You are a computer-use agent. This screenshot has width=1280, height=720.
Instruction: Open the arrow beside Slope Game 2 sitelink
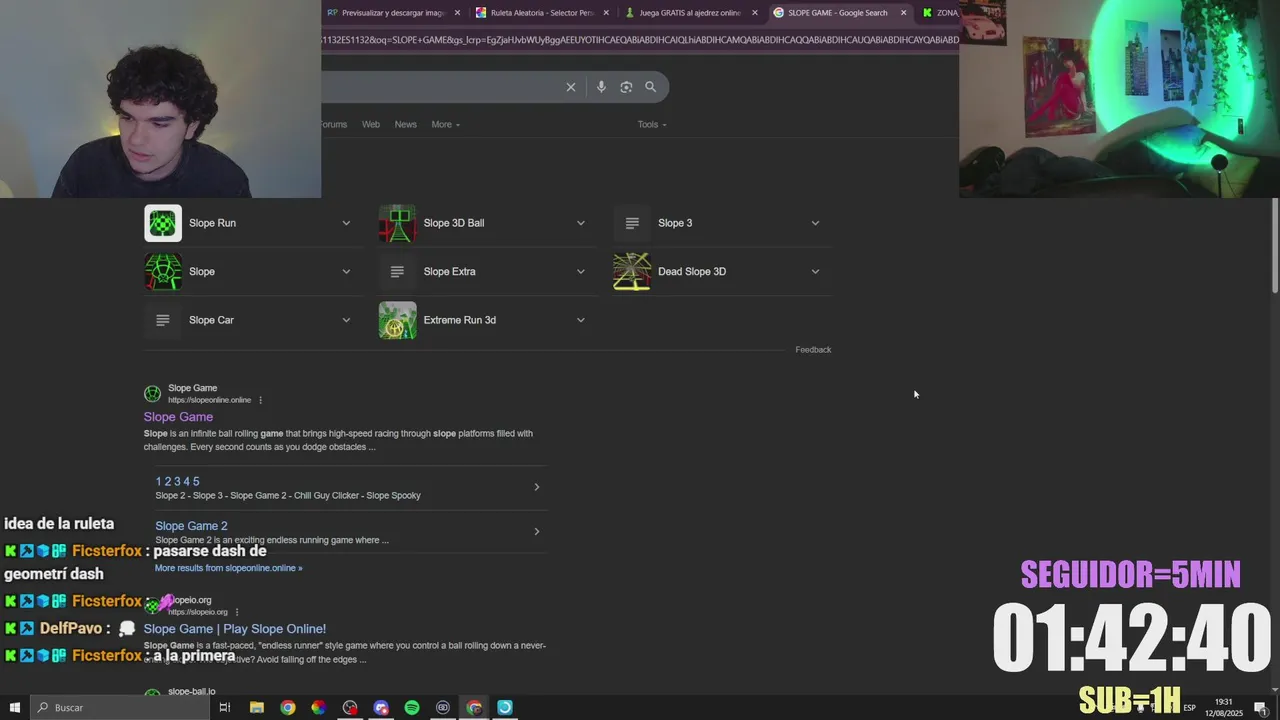(536, 531)
